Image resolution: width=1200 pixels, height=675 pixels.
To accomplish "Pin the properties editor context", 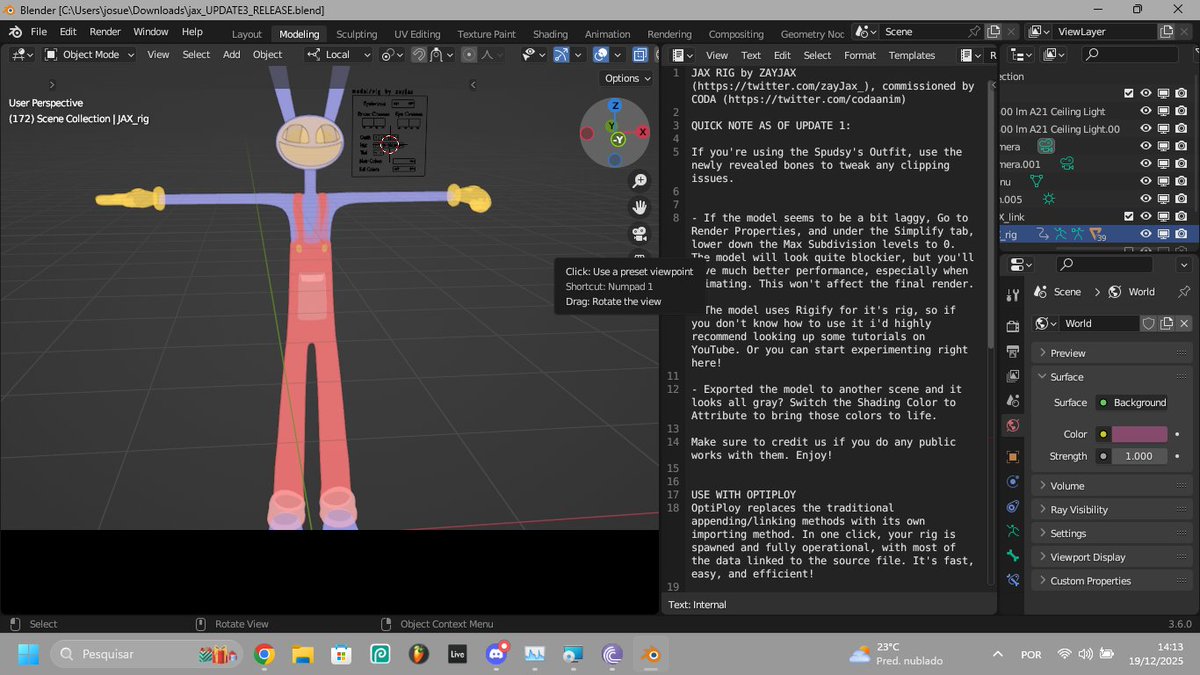I will click(1183, 292).
